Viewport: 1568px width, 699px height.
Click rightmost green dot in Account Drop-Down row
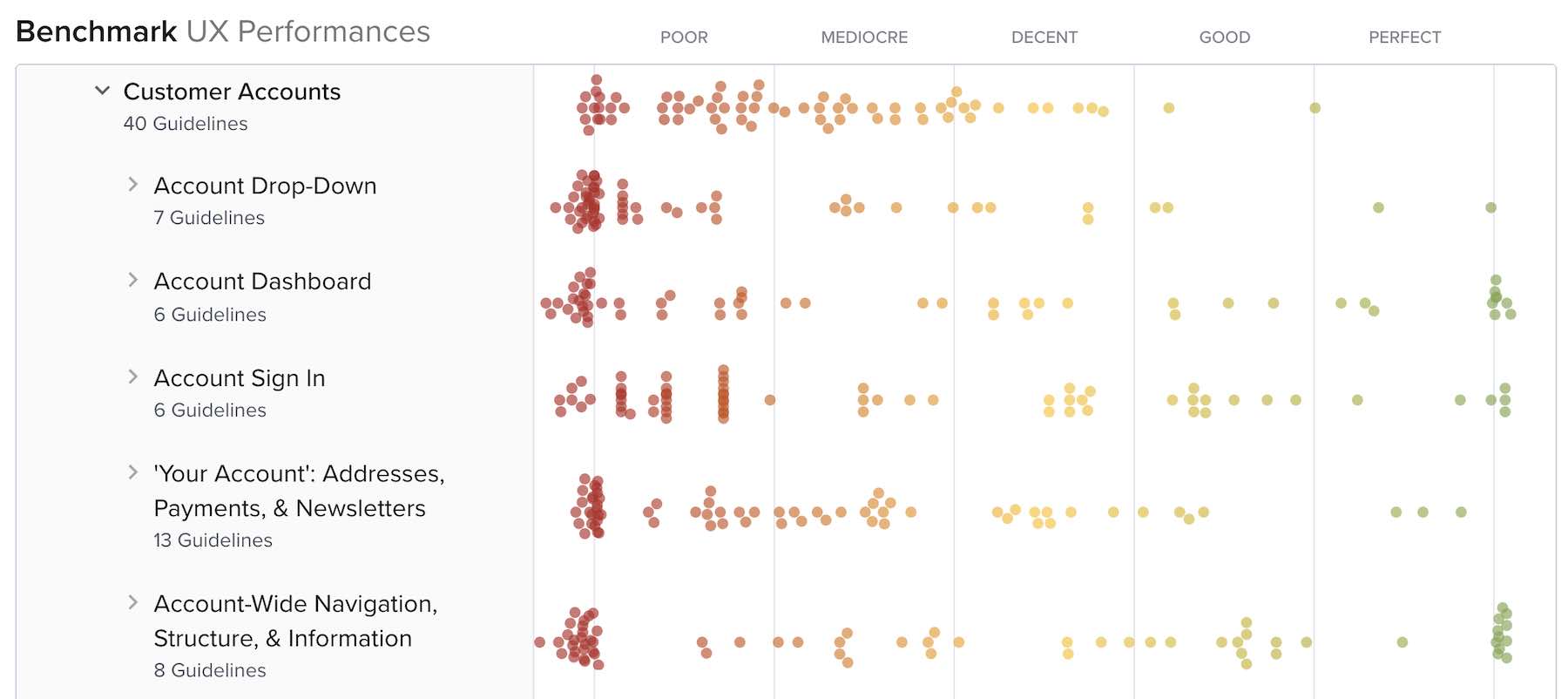(1490, 207)
